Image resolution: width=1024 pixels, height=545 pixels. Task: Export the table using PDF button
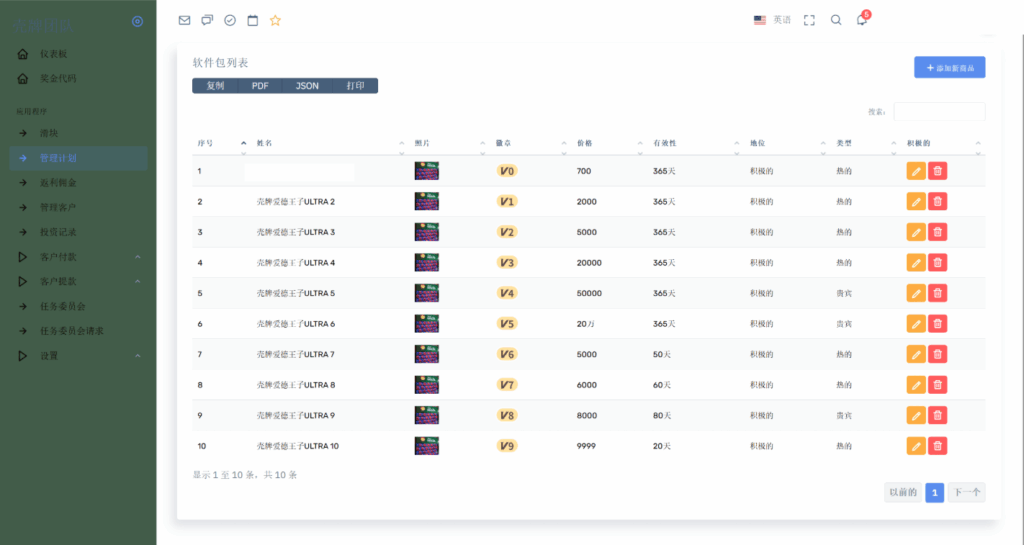[x=260, y=86]
